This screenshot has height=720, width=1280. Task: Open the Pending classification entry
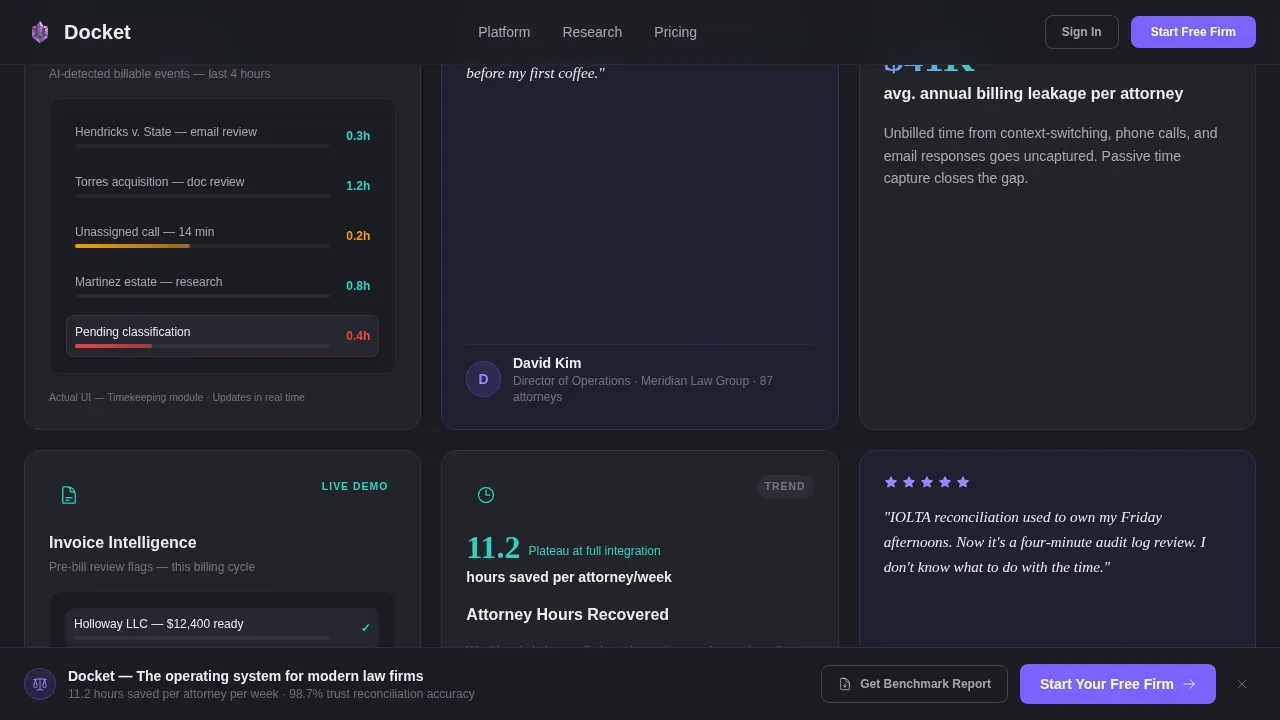222,336
